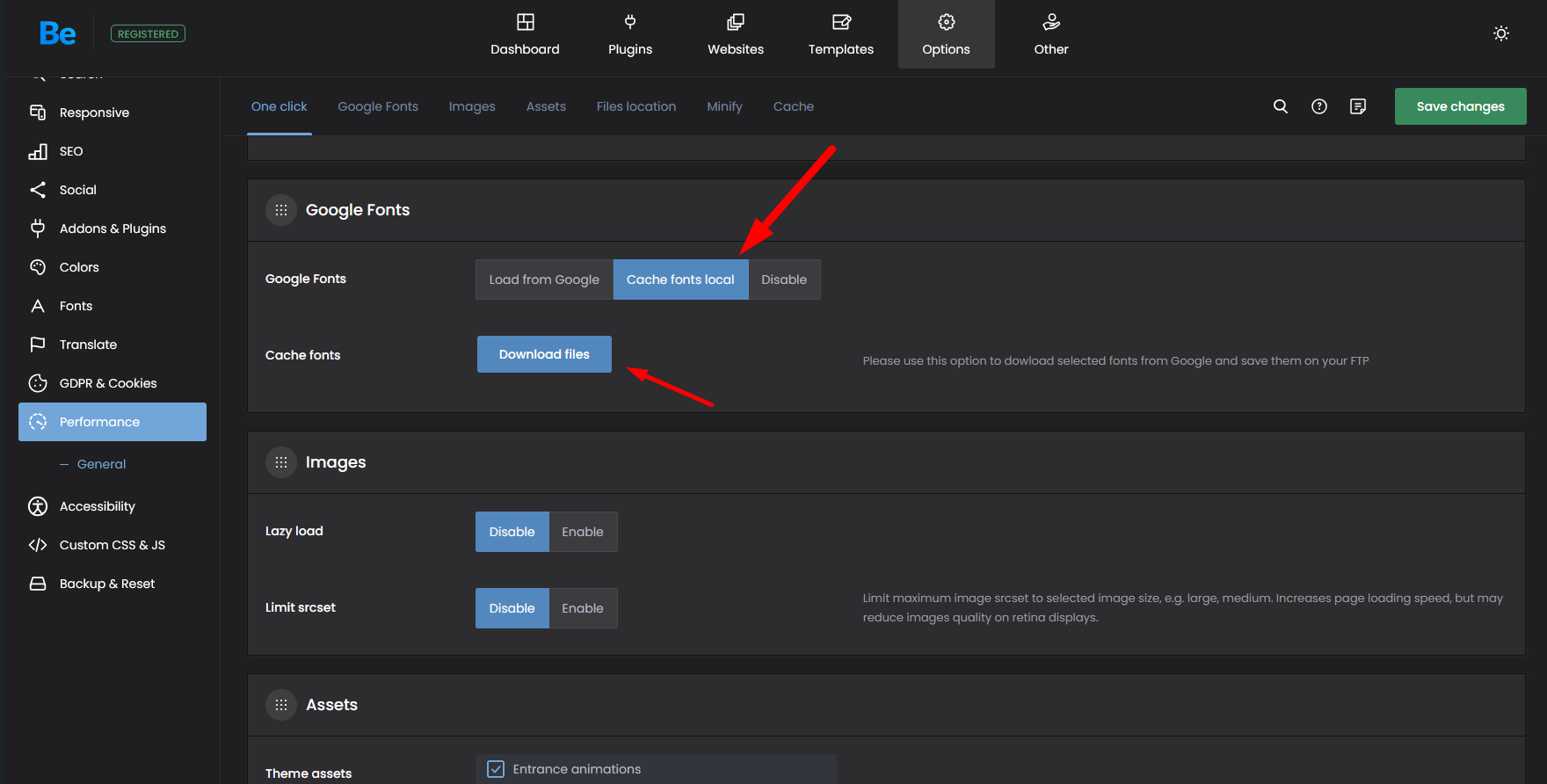The height and width of the screenshot is (784, 1547).
Task: Select Cache fonts local option
Action: (680, 279)
